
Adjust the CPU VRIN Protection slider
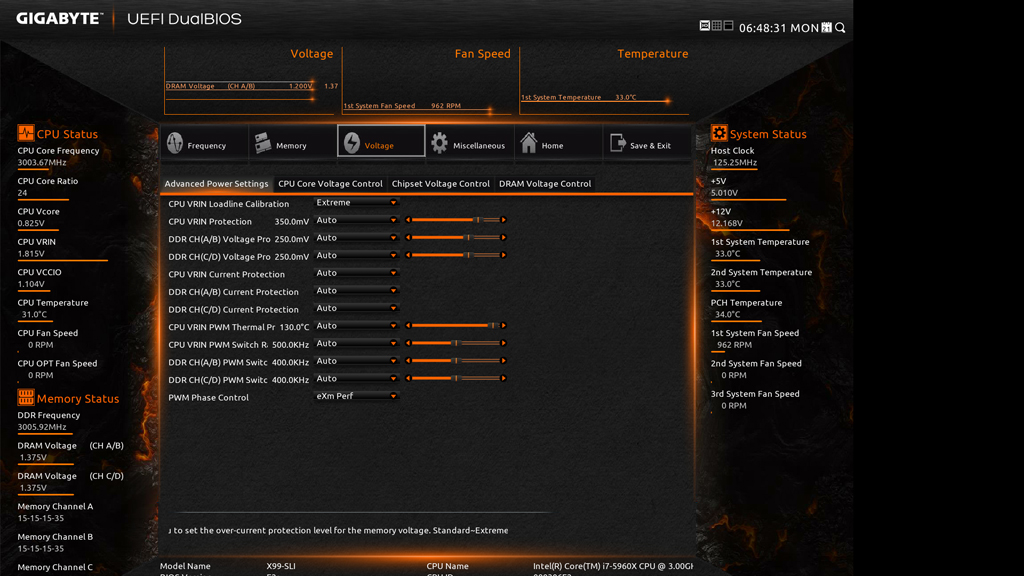coord(477,220)
